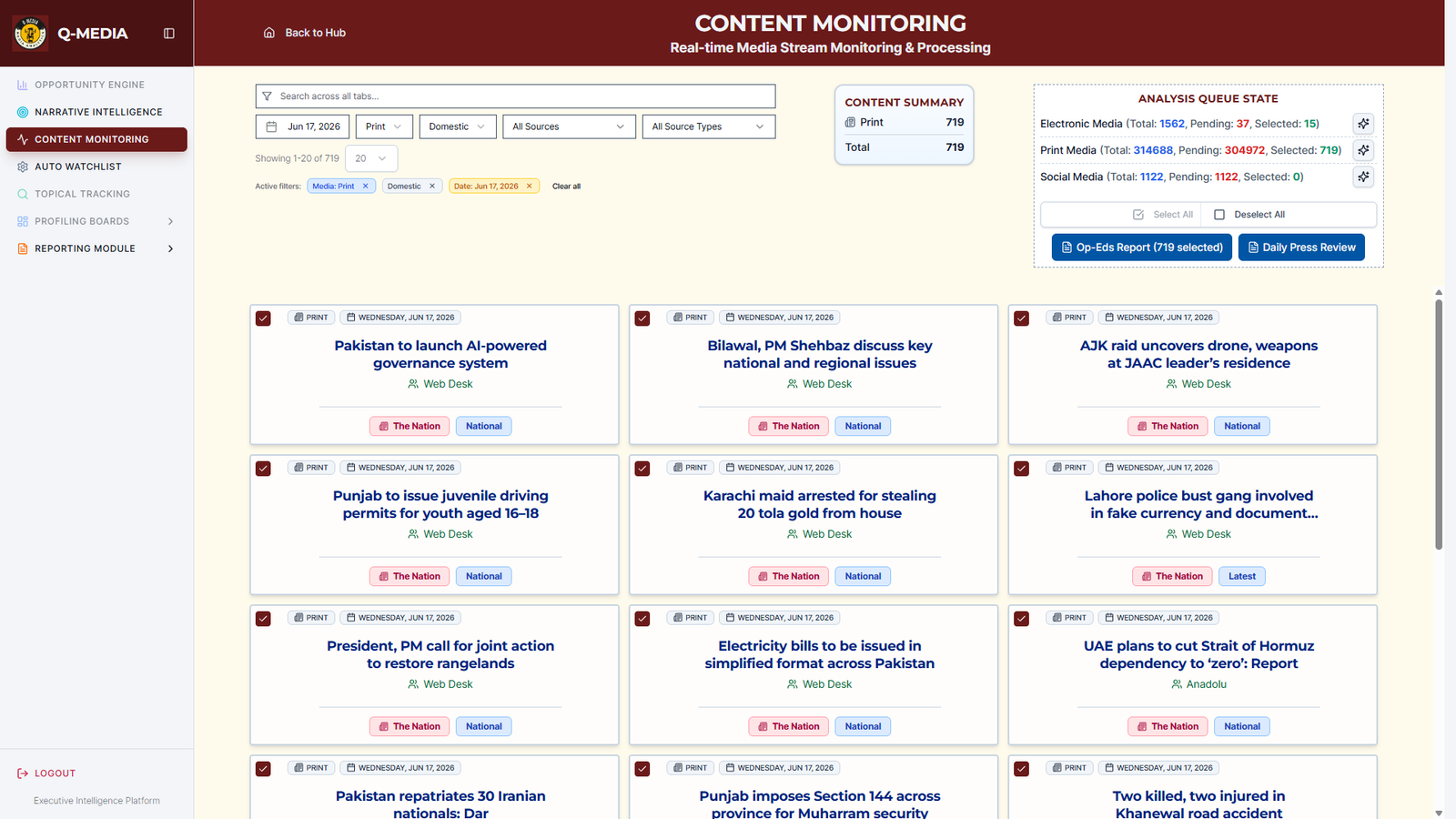Viewport: 1456px width, 819px height.
Task: Open Auto Watchlist from the sidebar
Action: tap(96, 167)
